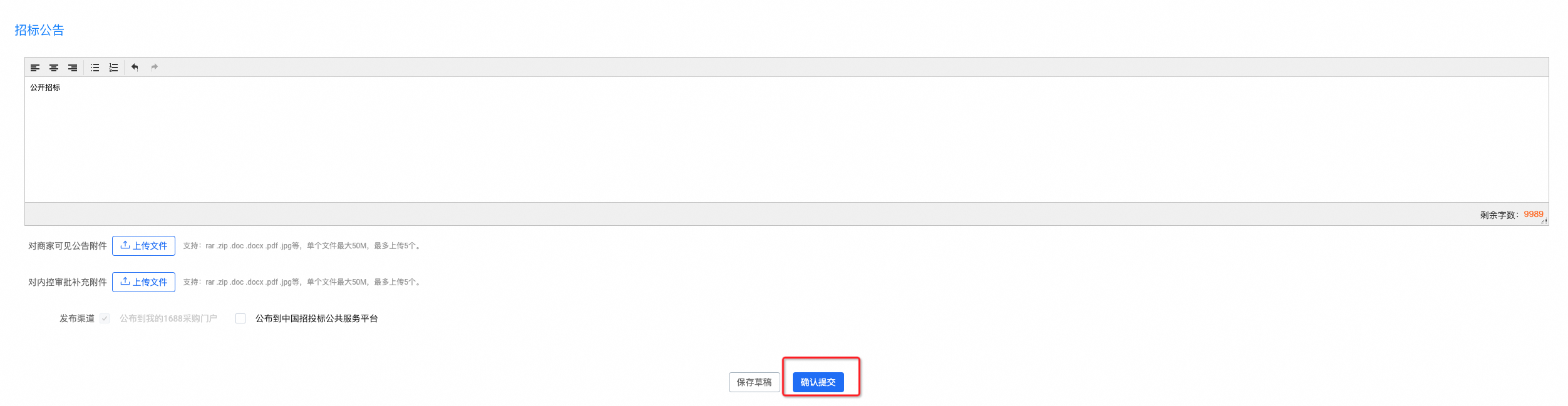Upload file for 对商家可见公告附件
The height and width of the screenshot is (406, 1568).
coord(143,246)
